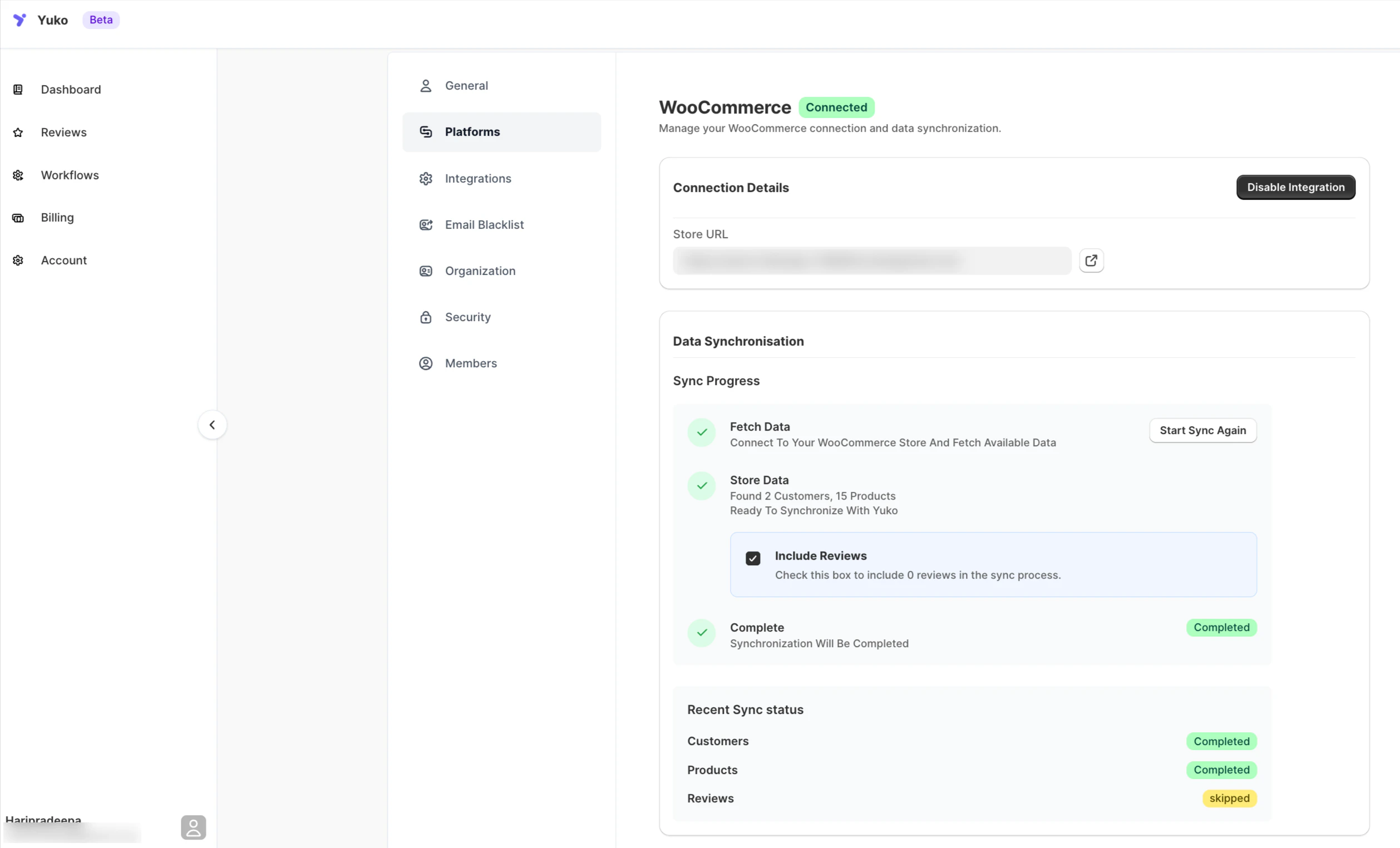This screenshot has height=848, width=1400.
Task: Click "Synchronization Will Be Completed" text
Action: point(819,644)
